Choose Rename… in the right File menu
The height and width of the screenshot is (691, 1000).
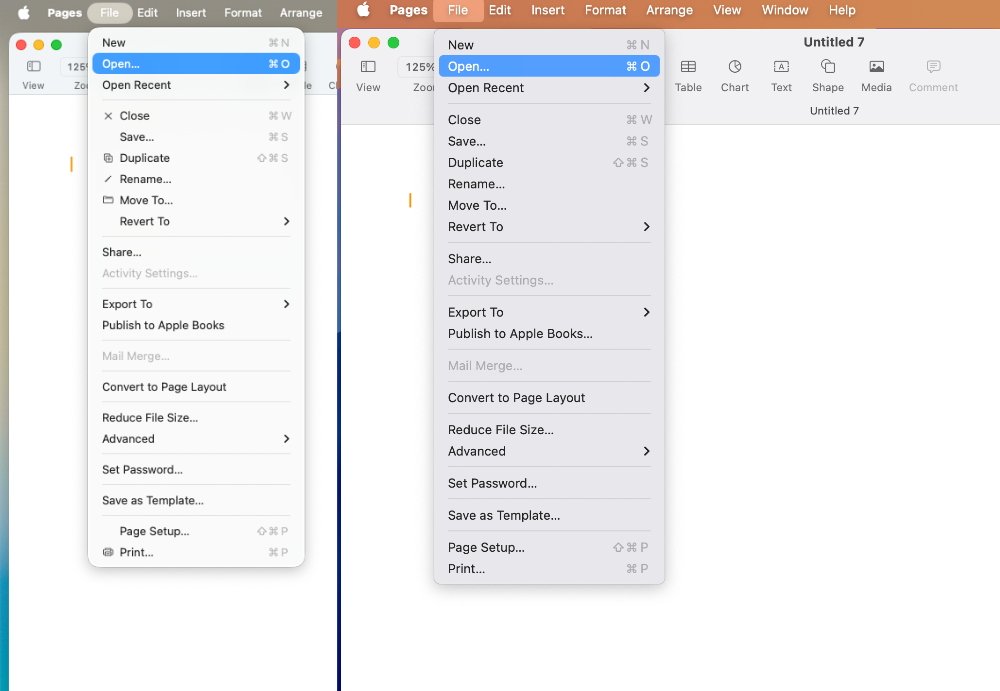click(549, 184)
